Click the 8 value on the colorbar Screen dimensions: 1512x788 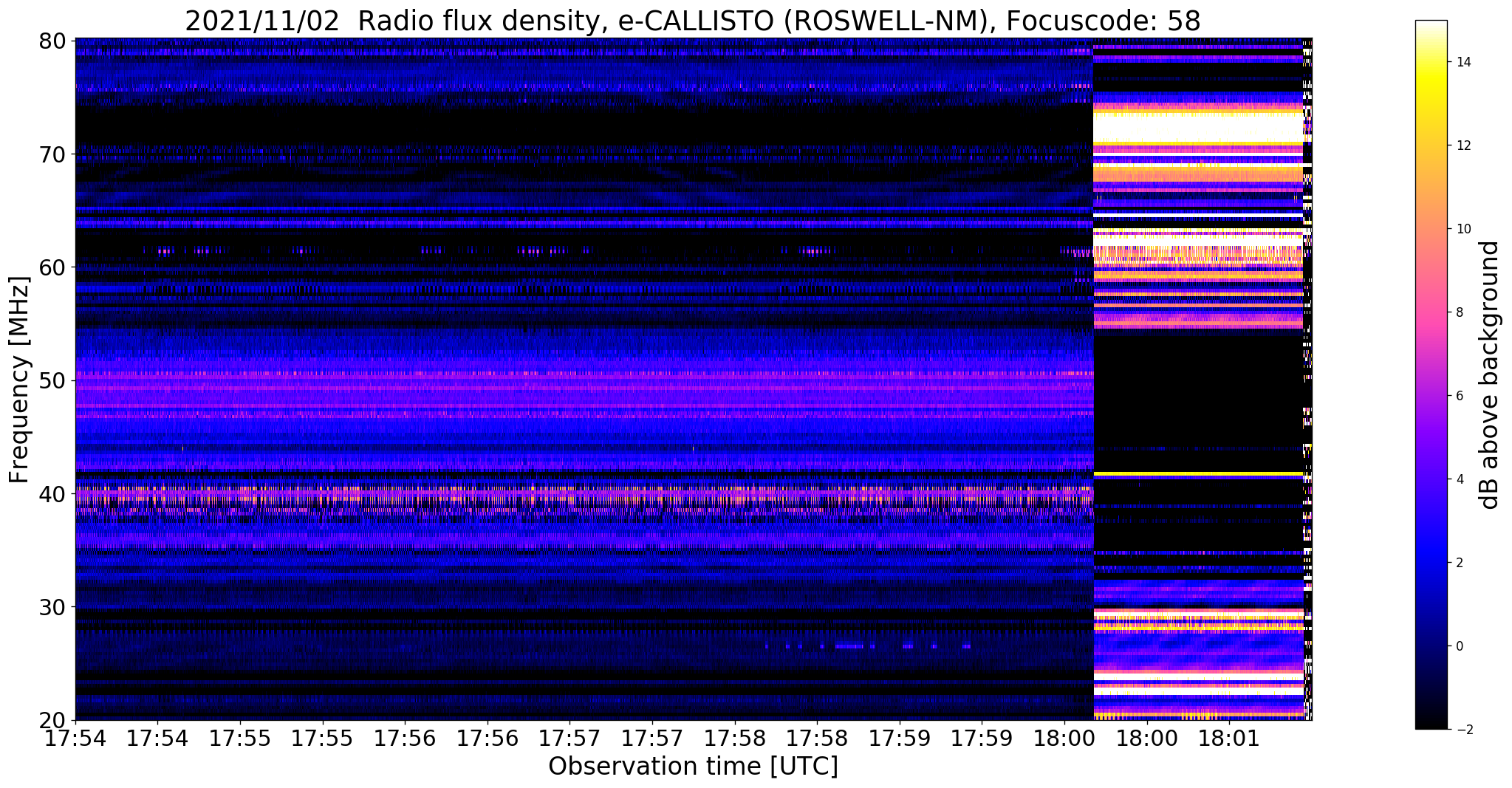1459,312
